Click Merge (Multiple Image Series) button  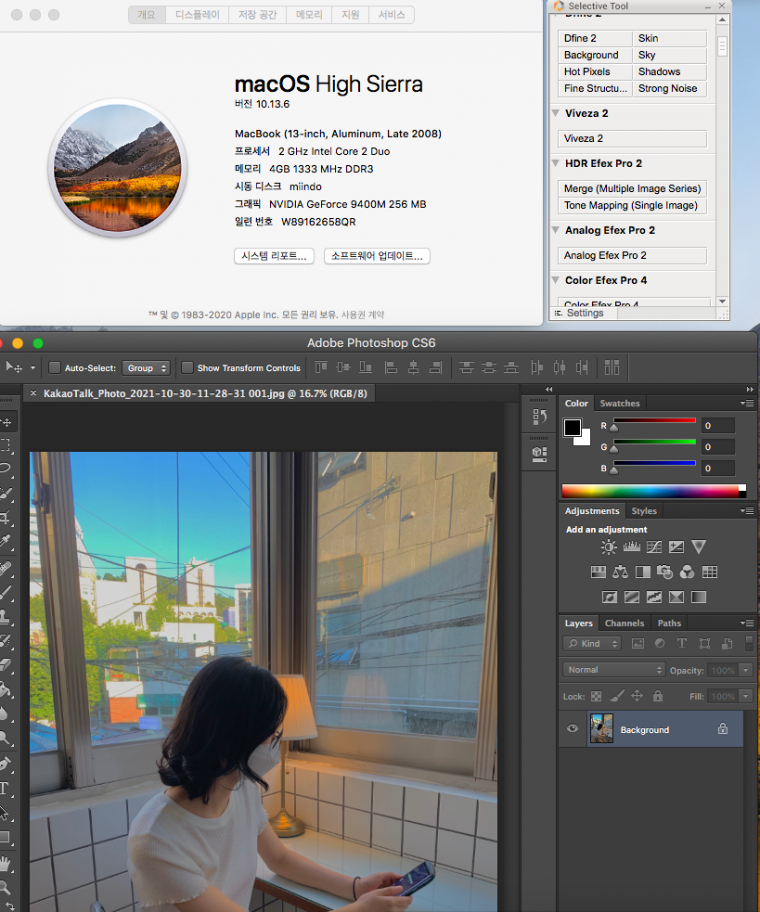coord(632,188)
